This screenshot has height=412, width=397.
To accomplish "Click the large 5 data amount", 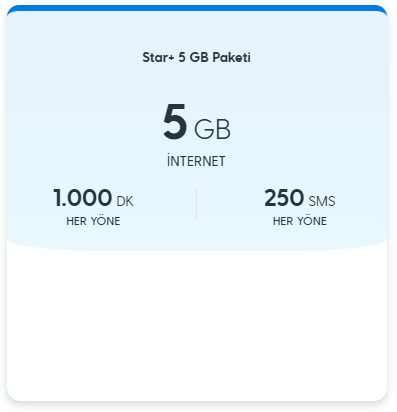I will pos(174,122).
